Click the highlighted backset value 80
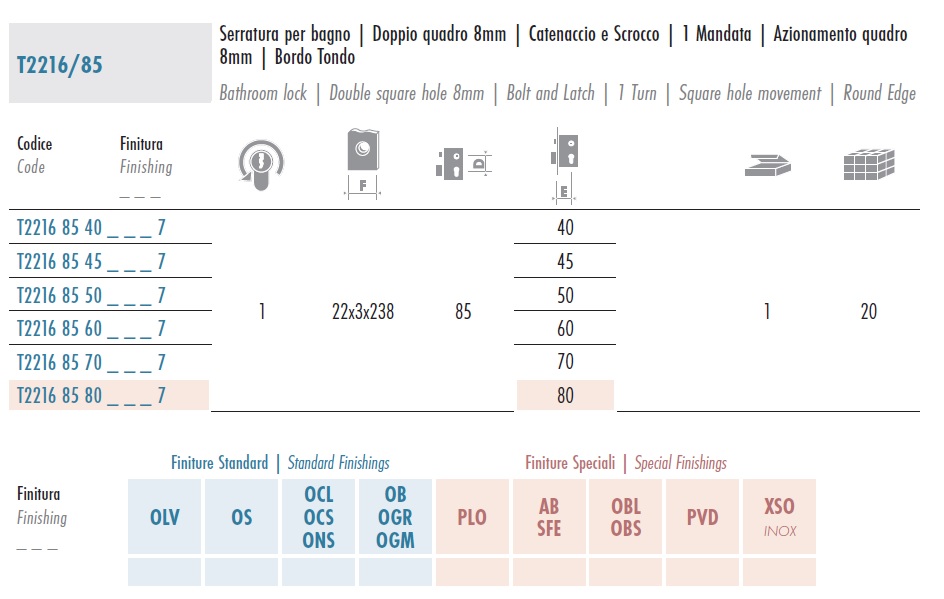The height and width of the screenshot is (599, 944). [565, 396]
